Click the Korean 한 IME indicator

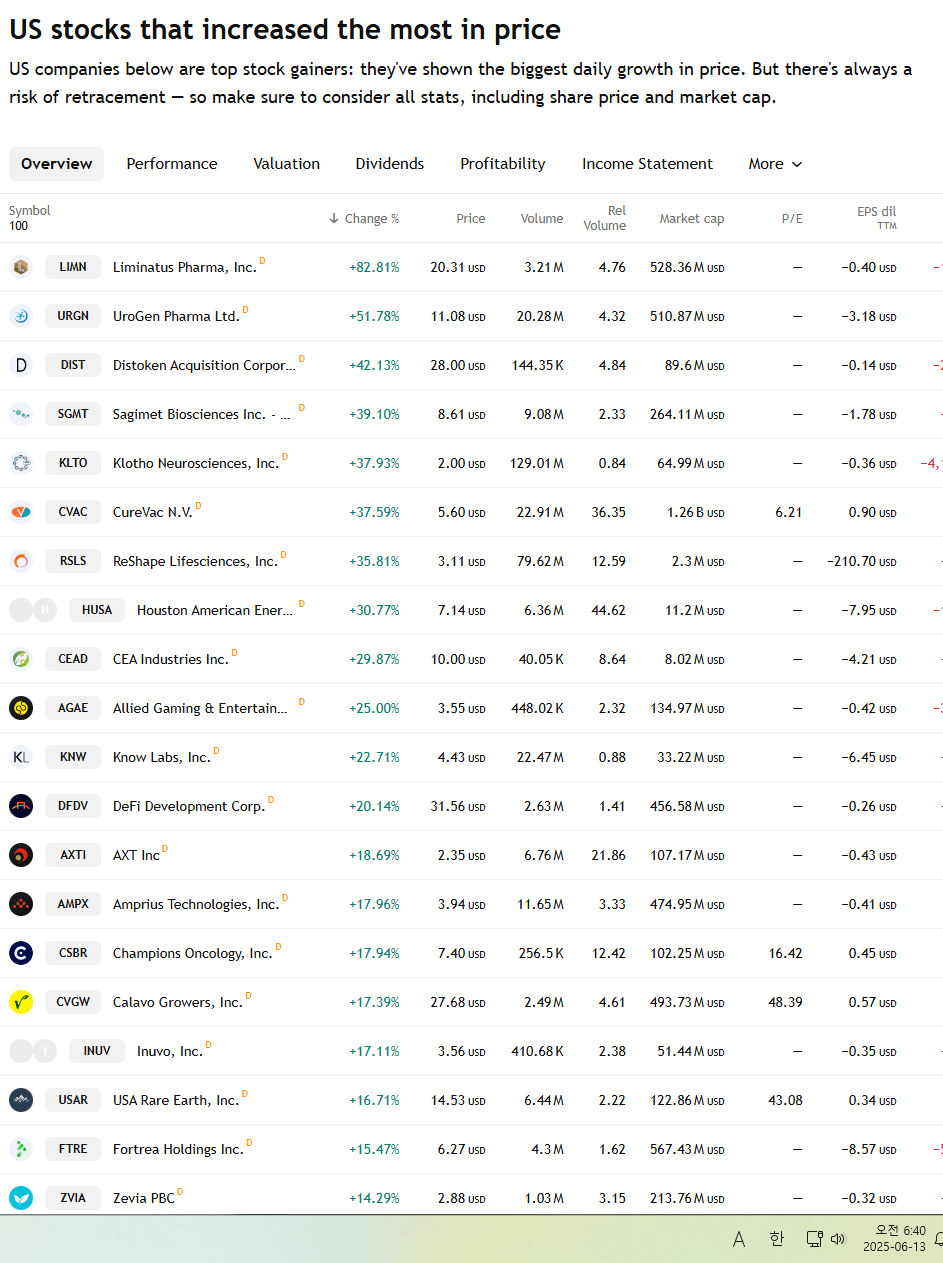pyautogui.click(x=777, y=1239)
